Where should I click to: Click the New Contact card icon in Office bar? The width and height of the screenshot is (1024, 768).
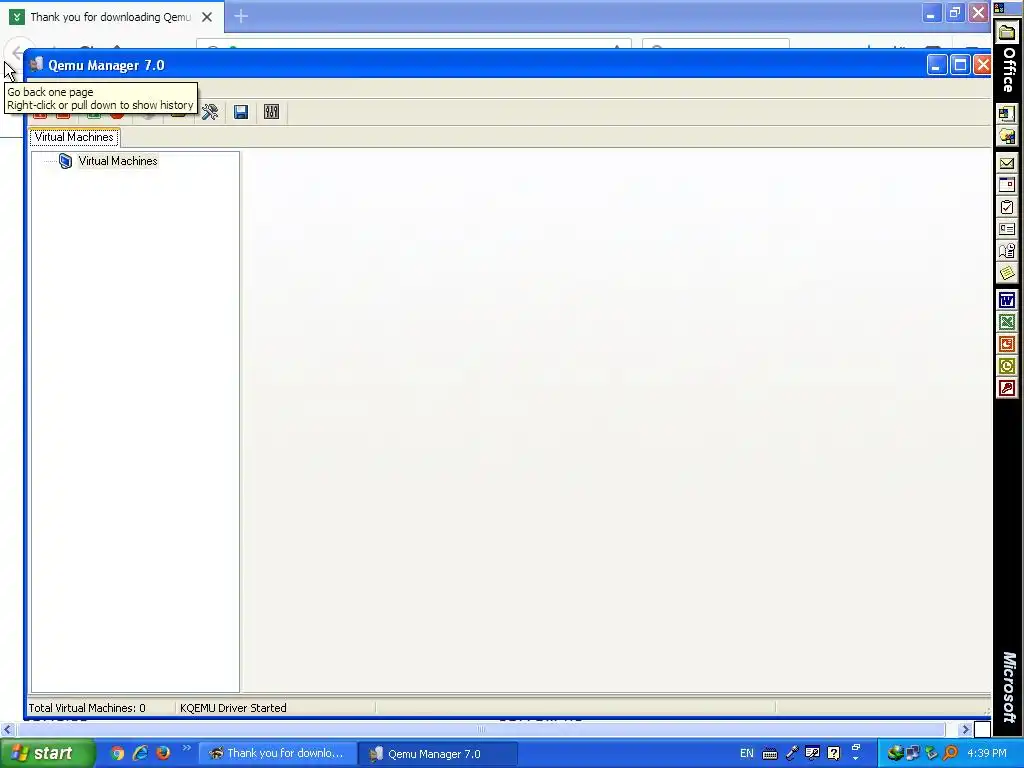pyautogui.click(x=1007, y=229)
